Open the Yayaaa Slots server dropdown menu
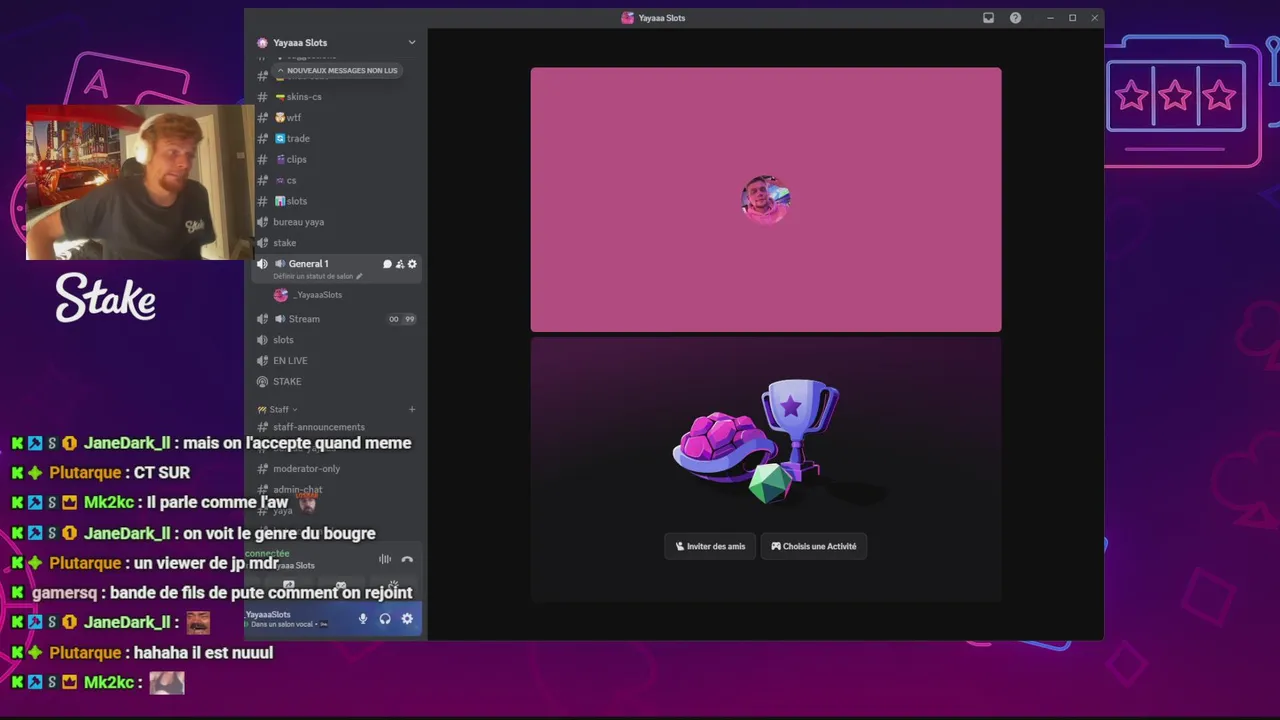 pyautogui.click(x=411, y=42)
